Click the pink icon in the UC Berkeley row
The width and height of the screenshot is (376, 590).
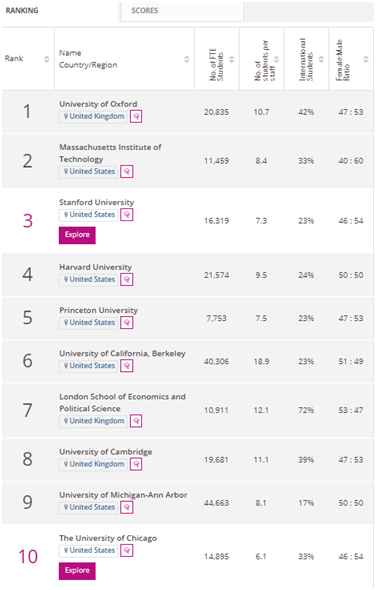pyautogui.click(x=127, y=366)
